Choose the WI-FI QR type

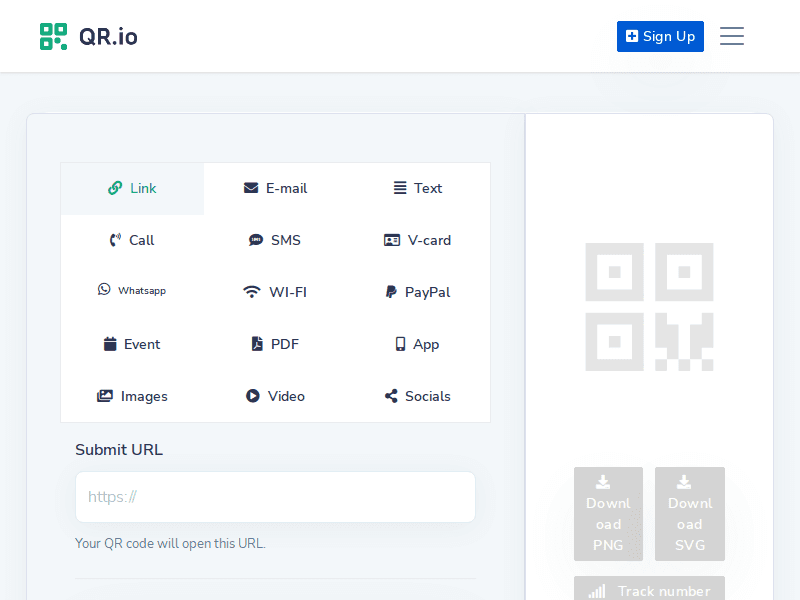(275, 292)
